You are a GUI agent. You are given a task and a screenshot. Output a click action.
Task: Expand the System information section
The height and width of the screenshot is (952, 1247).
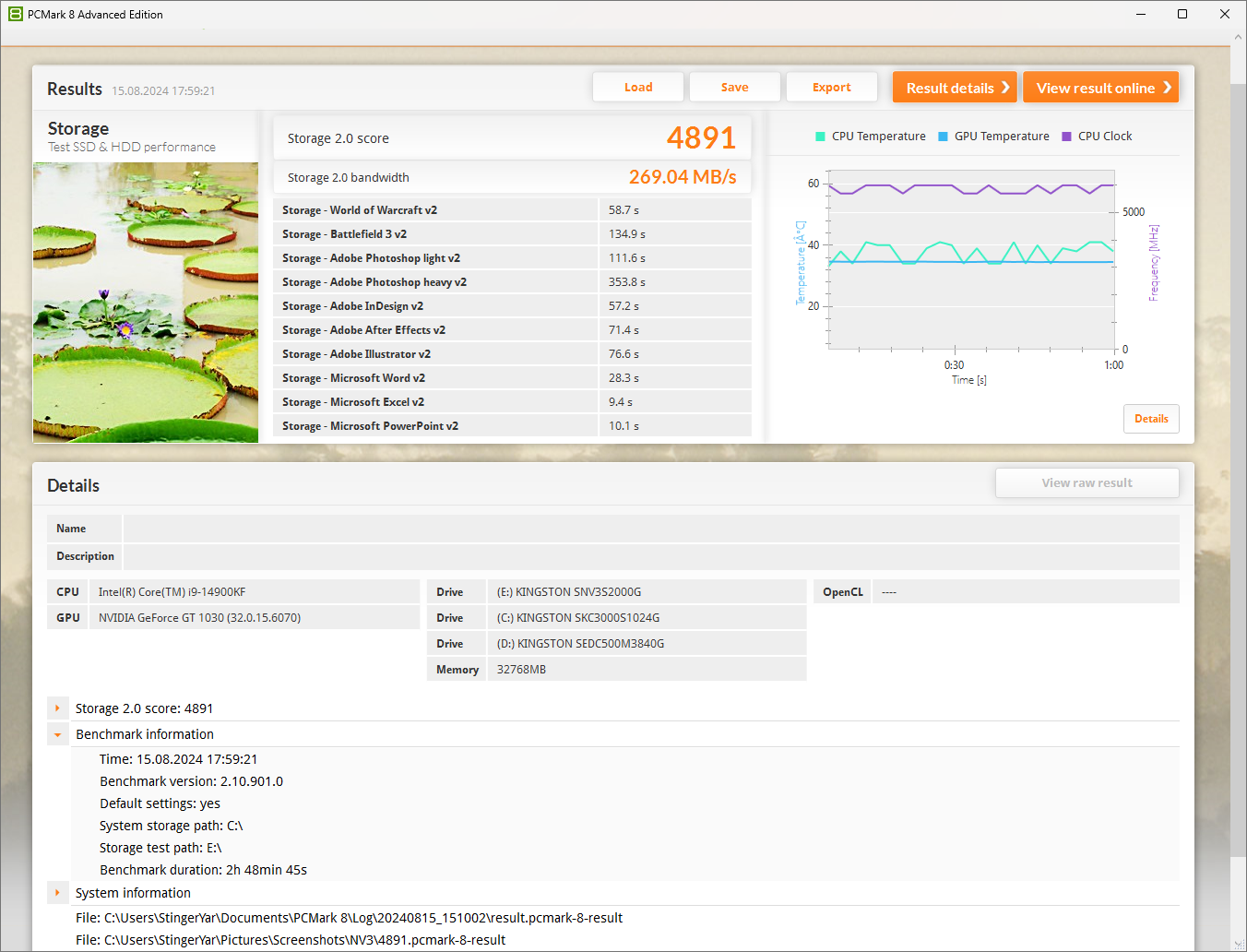pos(57,893)
